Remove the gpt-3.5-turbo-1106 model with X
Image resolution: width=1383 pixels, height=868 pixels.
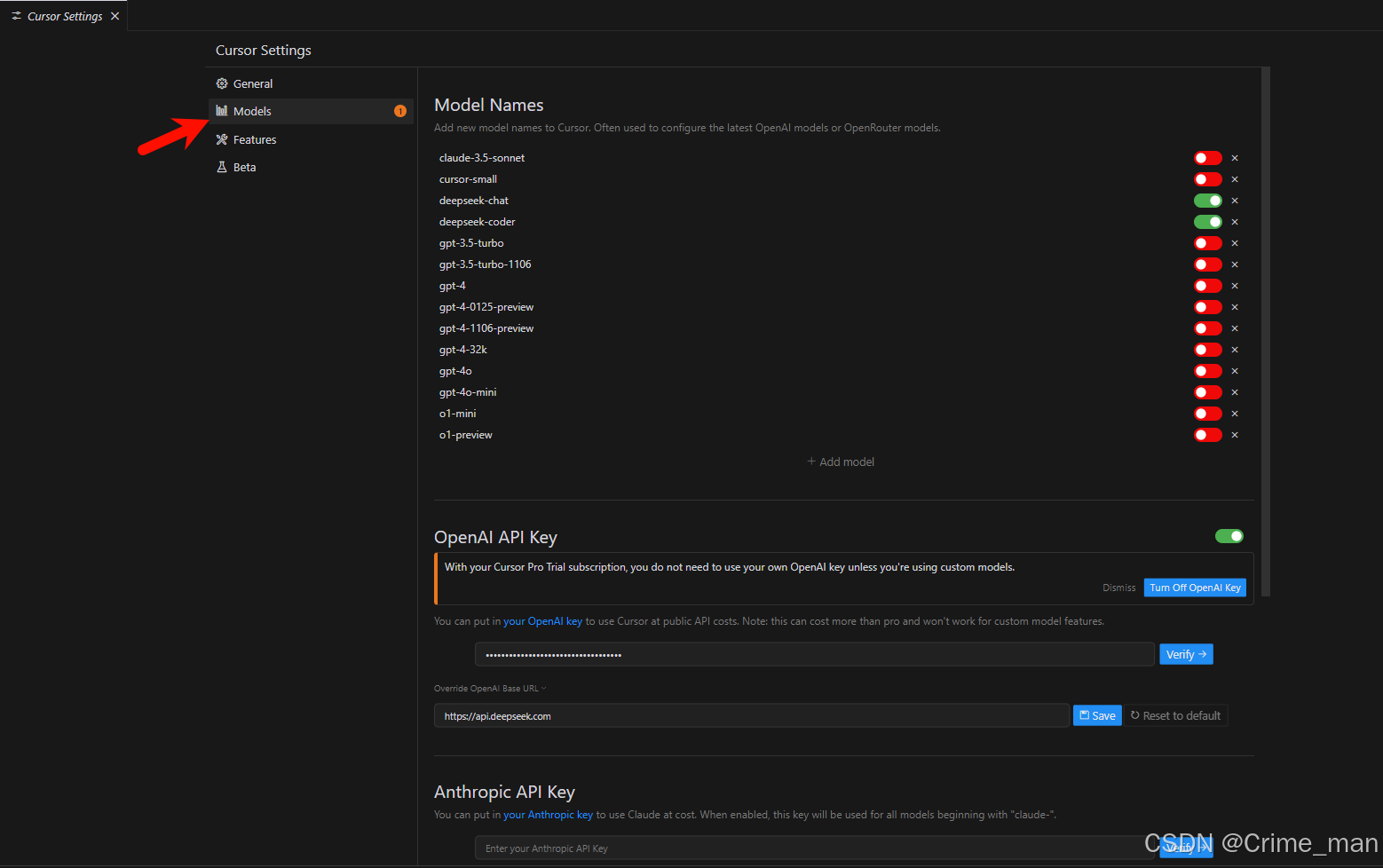pos(1235,264)
